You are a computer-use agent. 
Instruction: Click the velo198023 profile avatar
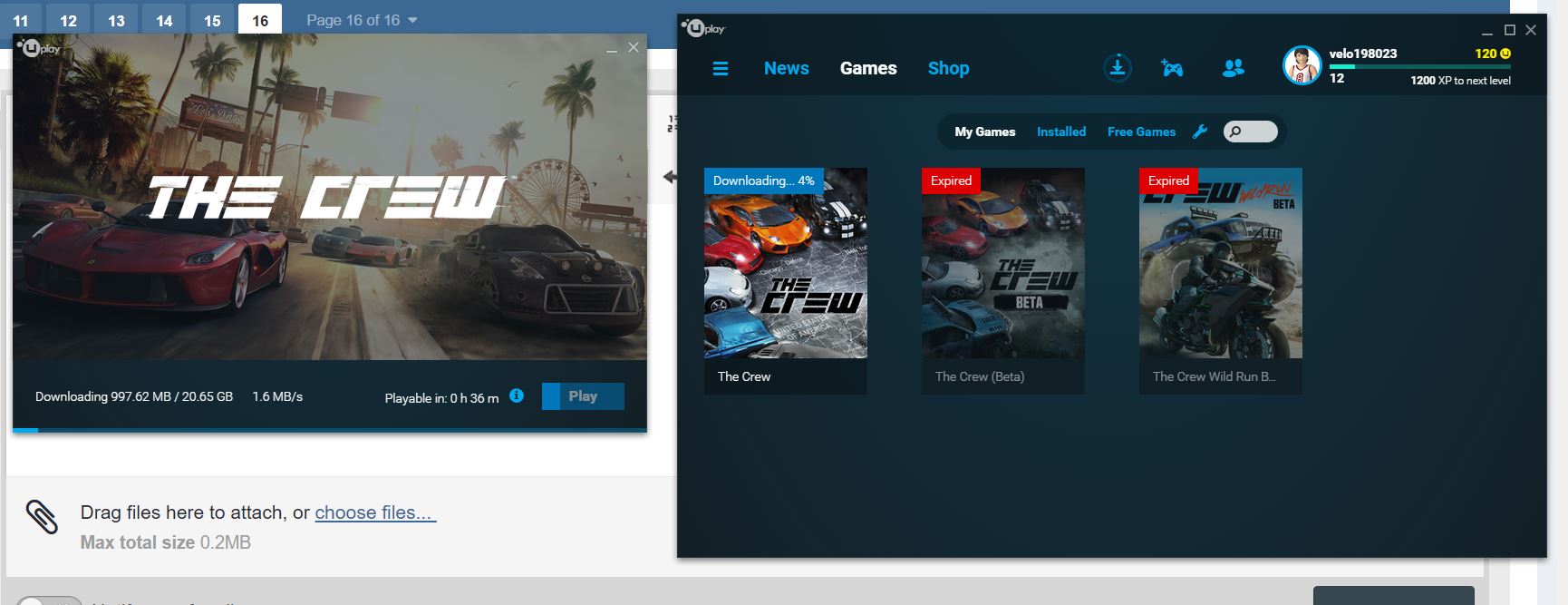(x=1302, y=65)
